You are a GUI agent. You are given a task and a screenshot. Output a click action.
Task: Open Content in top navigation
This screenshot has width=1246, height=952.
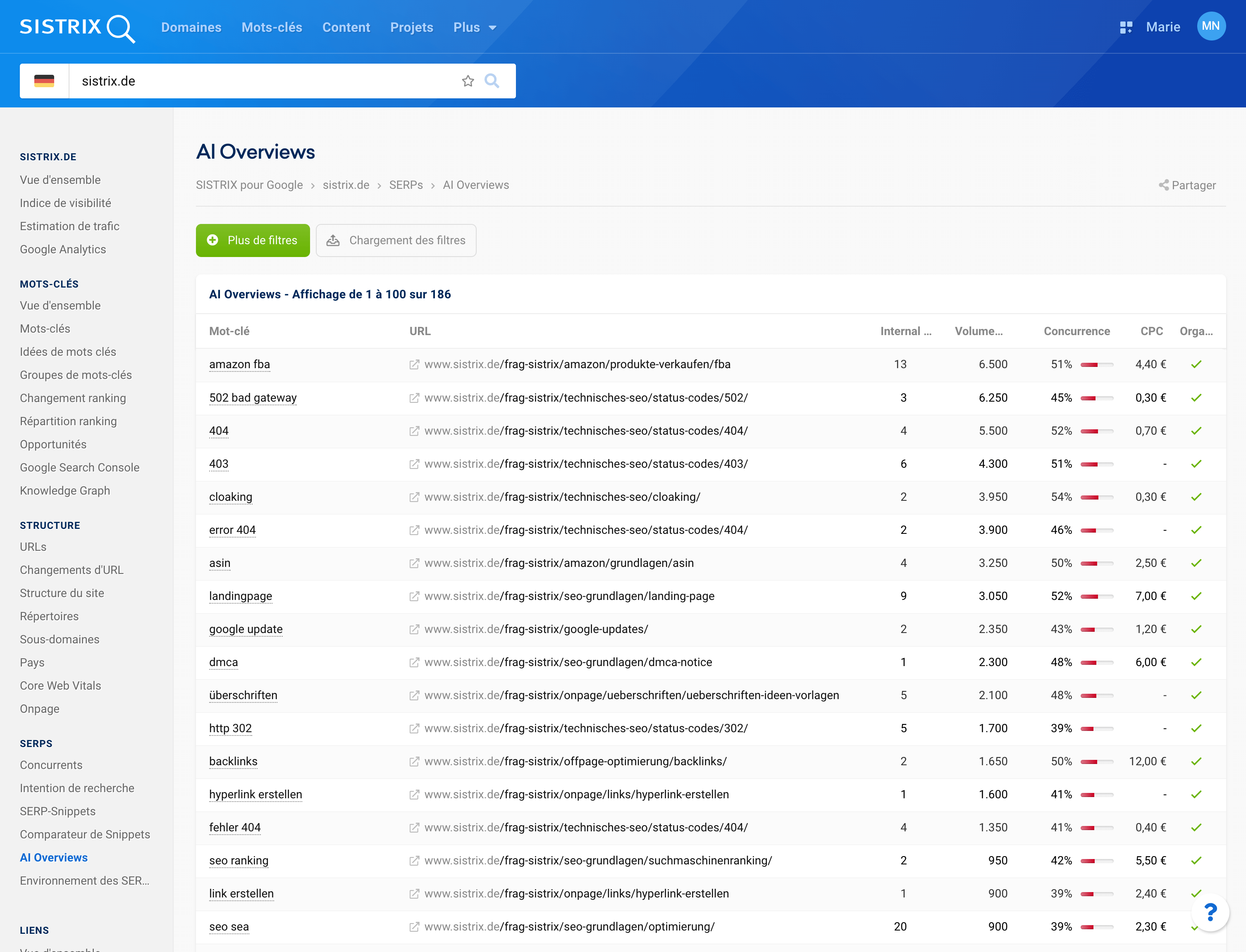[346, 27]
